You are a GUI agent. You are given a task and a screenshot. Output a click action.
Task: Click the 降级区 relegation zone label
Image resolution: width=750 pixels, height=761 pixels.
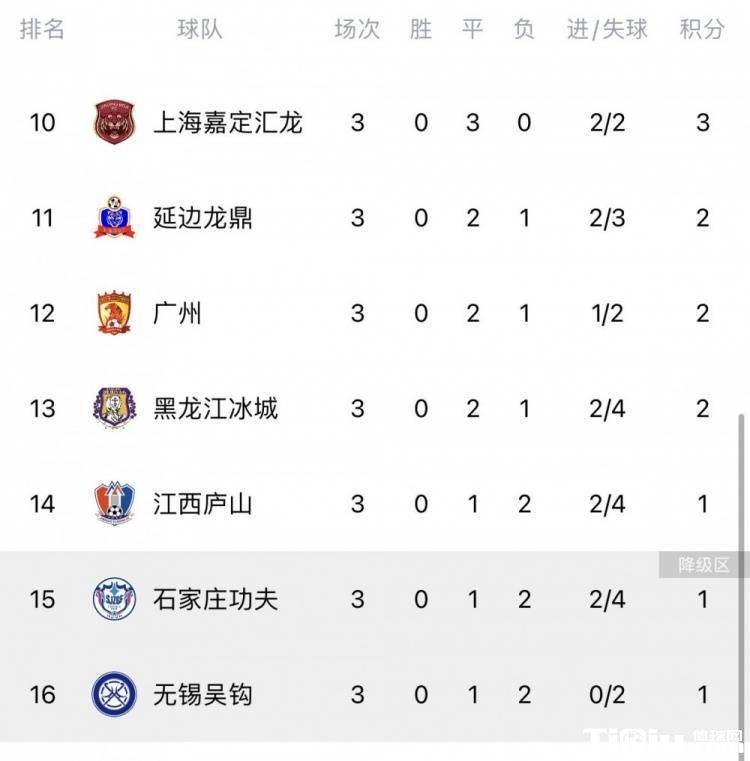(x=704, y=565)
